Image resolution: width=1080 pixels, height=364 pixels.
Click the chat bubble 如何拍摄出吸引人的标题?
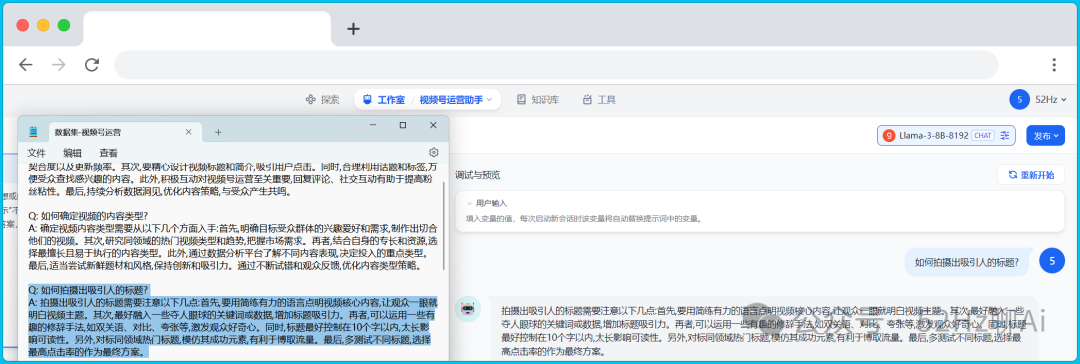(966, 262)
